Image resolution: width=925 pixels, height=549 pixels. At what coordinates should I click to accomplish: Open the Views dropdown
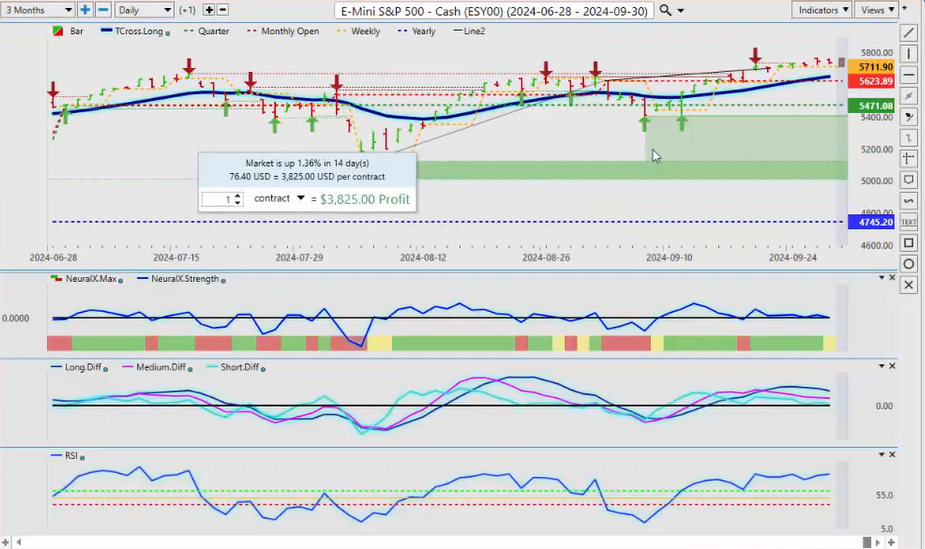coord(877,10)
